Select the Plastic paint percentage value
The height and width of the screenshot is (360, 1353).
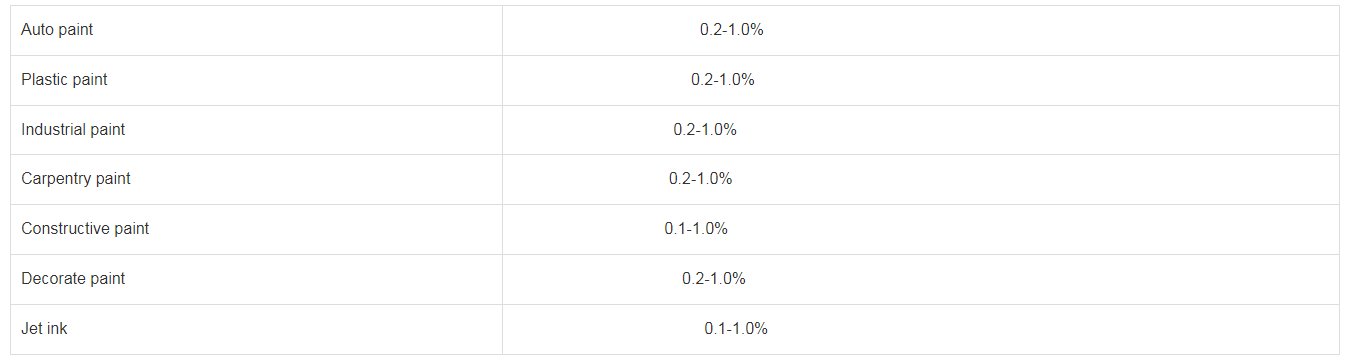tap(723, 80)
